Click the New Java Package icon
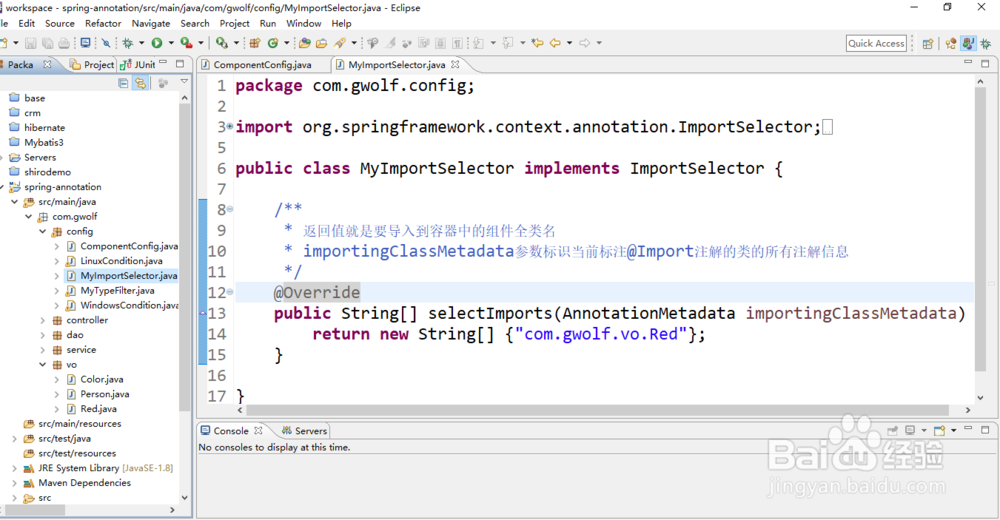Screen dimensions: 1000x520 point(254,43)
